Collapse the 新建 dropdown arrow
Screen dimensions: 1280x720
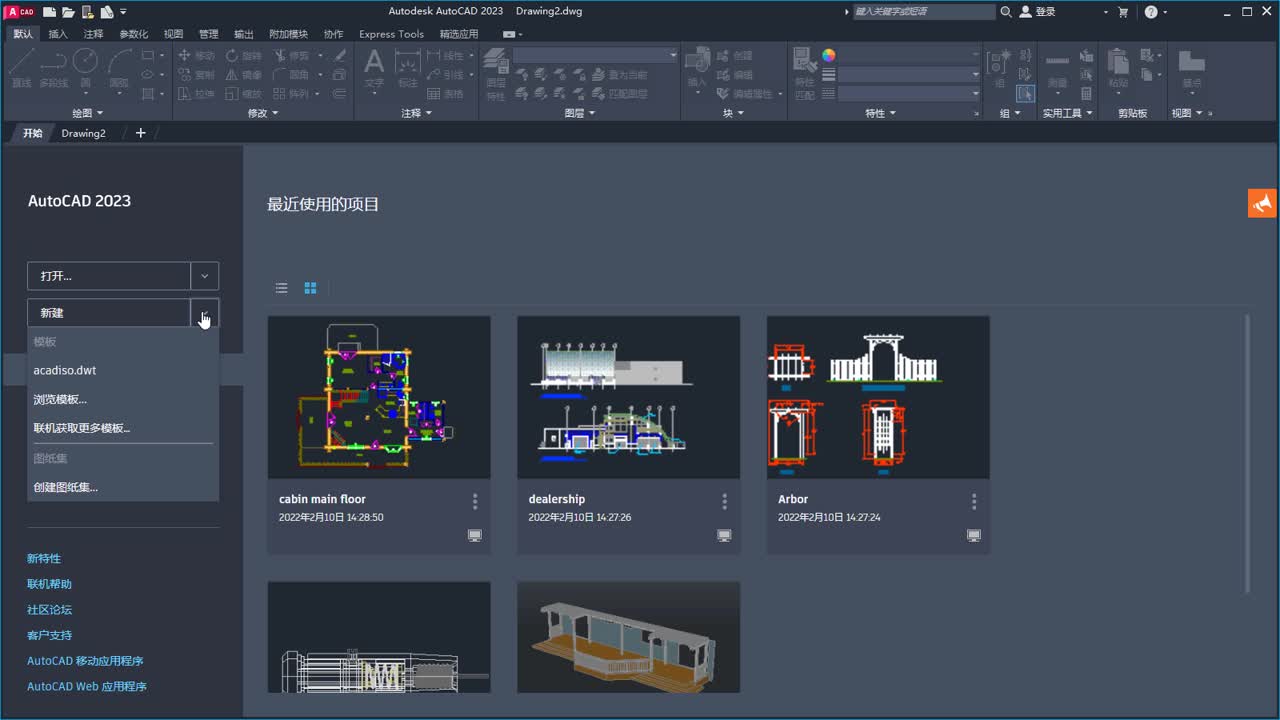tap(205, 313)
